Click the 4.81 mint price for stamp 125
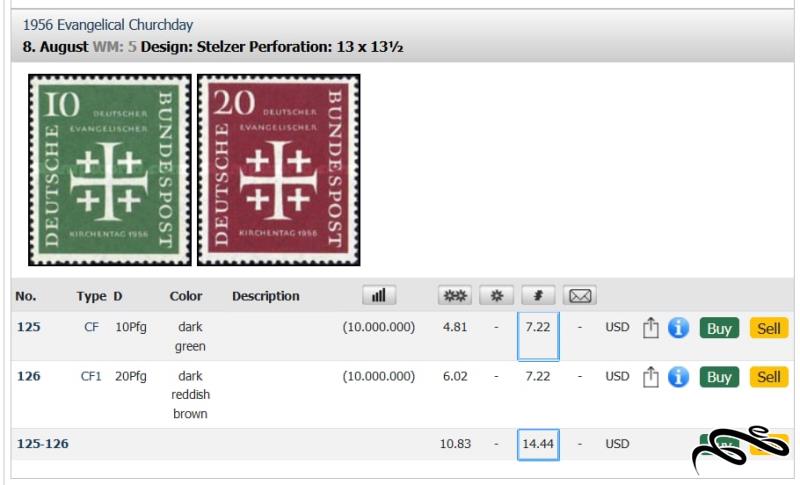The image size is (800, 485). pos(455,327)
